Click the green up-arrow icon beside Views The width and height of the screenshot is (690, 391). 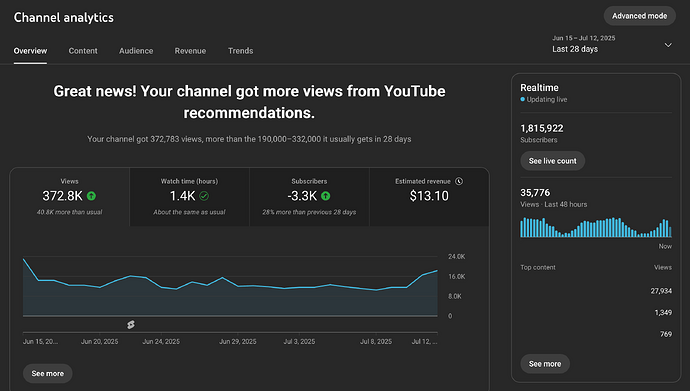pos(91,196)
